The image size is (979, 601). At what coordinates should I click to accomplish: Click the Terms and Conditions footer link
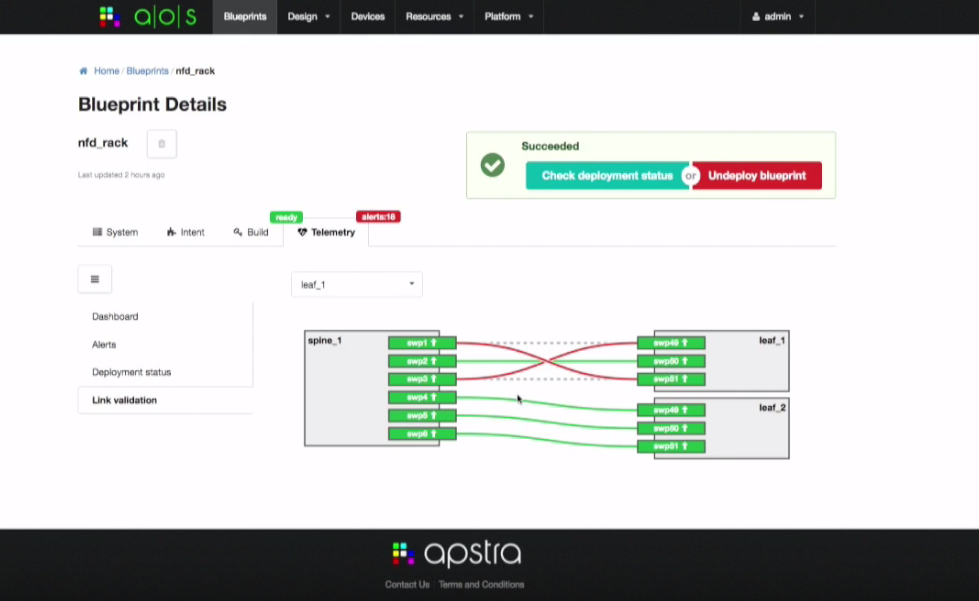pos(481,584)
